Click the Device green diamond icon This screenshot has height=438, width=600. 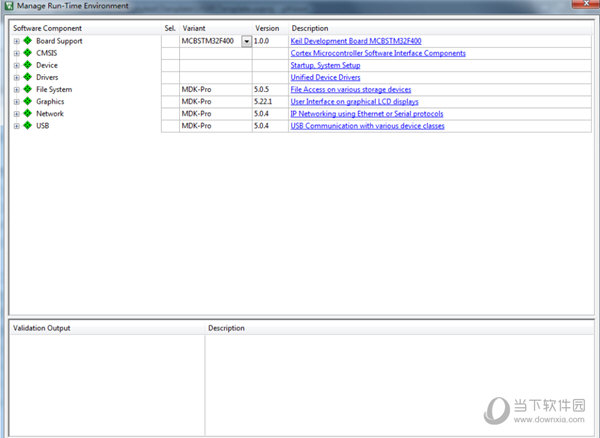click(x=28, y=65)
